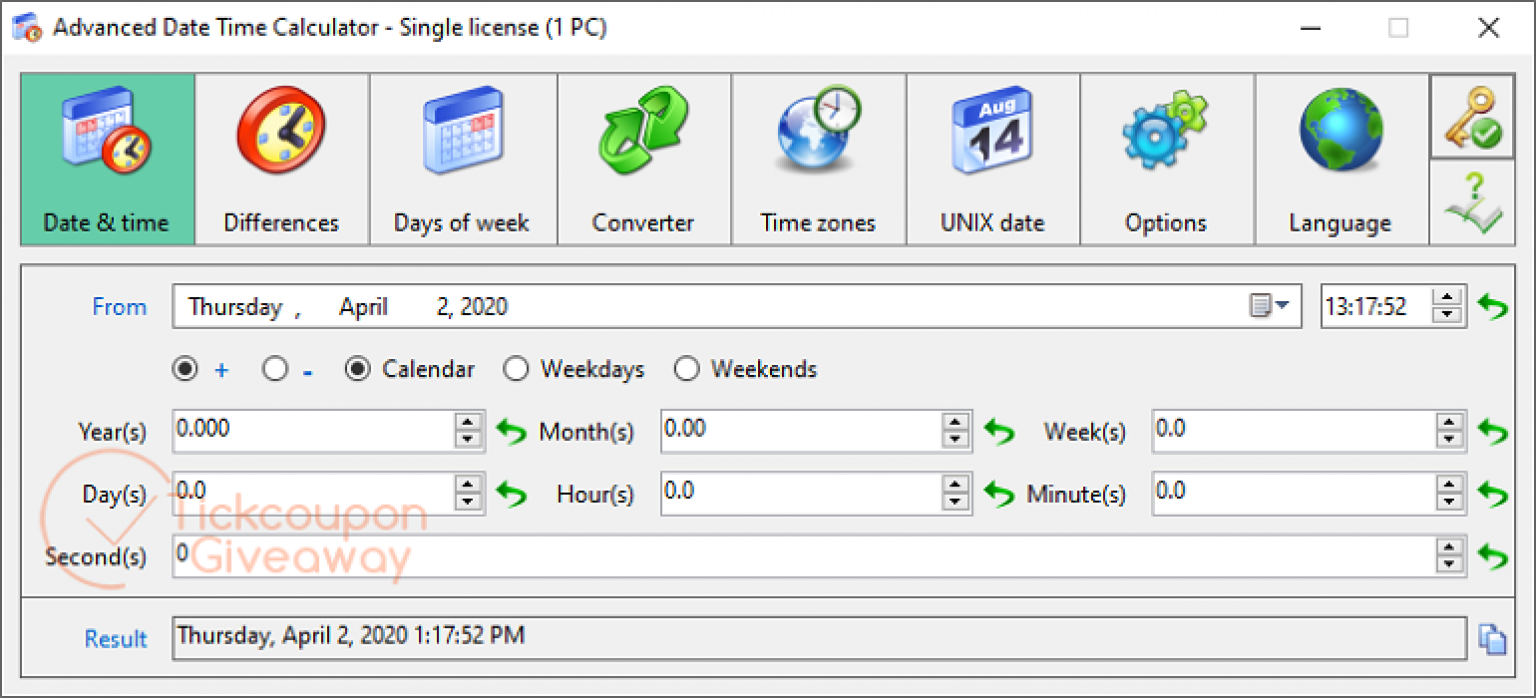Reset the Week(s) field with the green arrow
Viewport: 1536px width, 698px height.
coord(1493,432)
